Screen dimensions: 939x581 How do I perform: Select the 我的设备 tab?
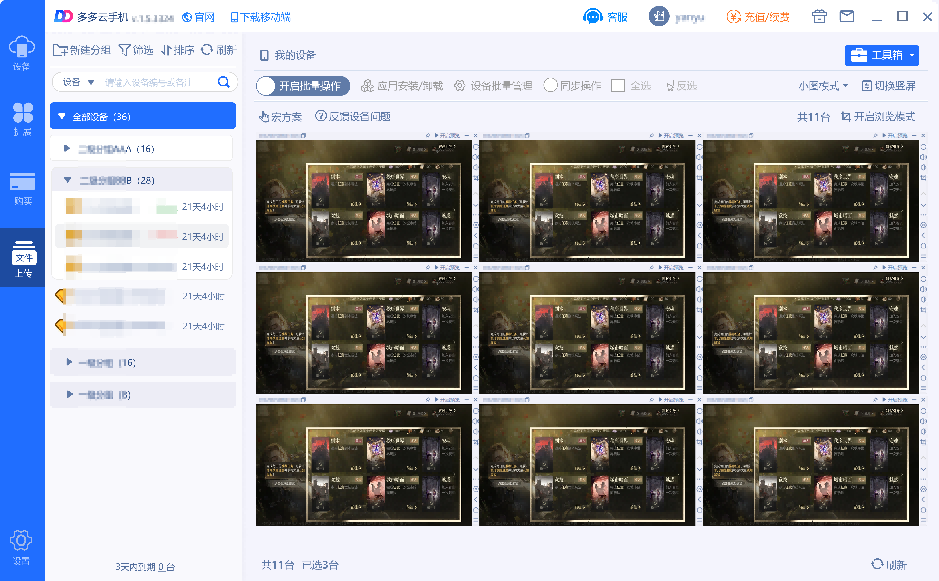tap(287, 55)
